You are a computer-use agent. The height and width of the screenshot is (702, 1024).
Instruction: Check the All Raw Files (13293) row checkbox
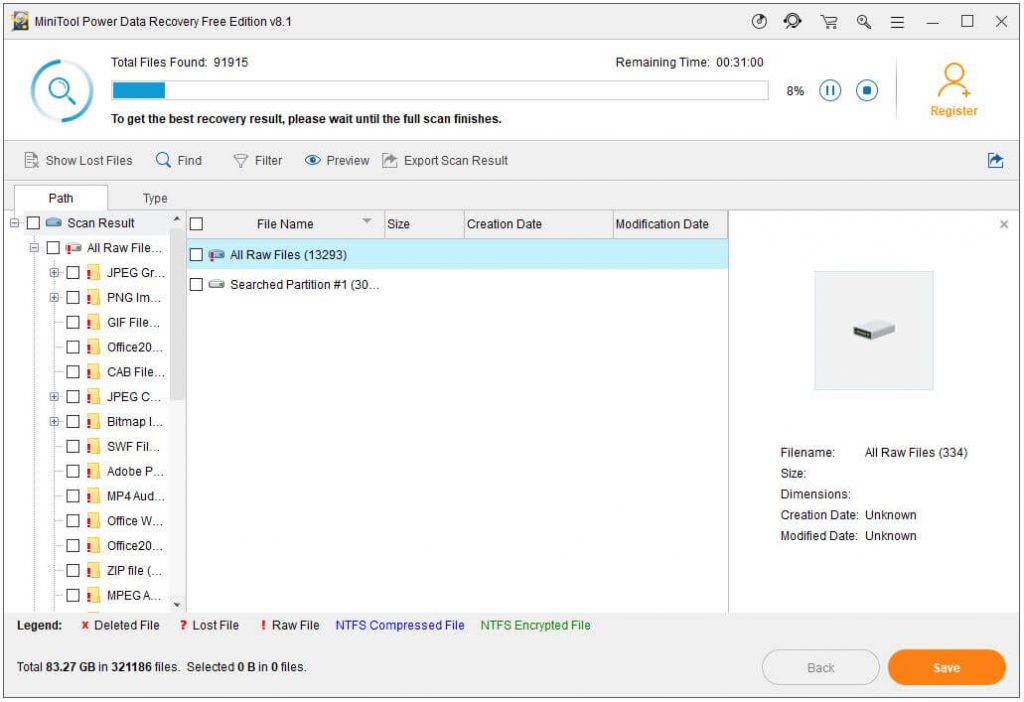(x=196, y=255)
